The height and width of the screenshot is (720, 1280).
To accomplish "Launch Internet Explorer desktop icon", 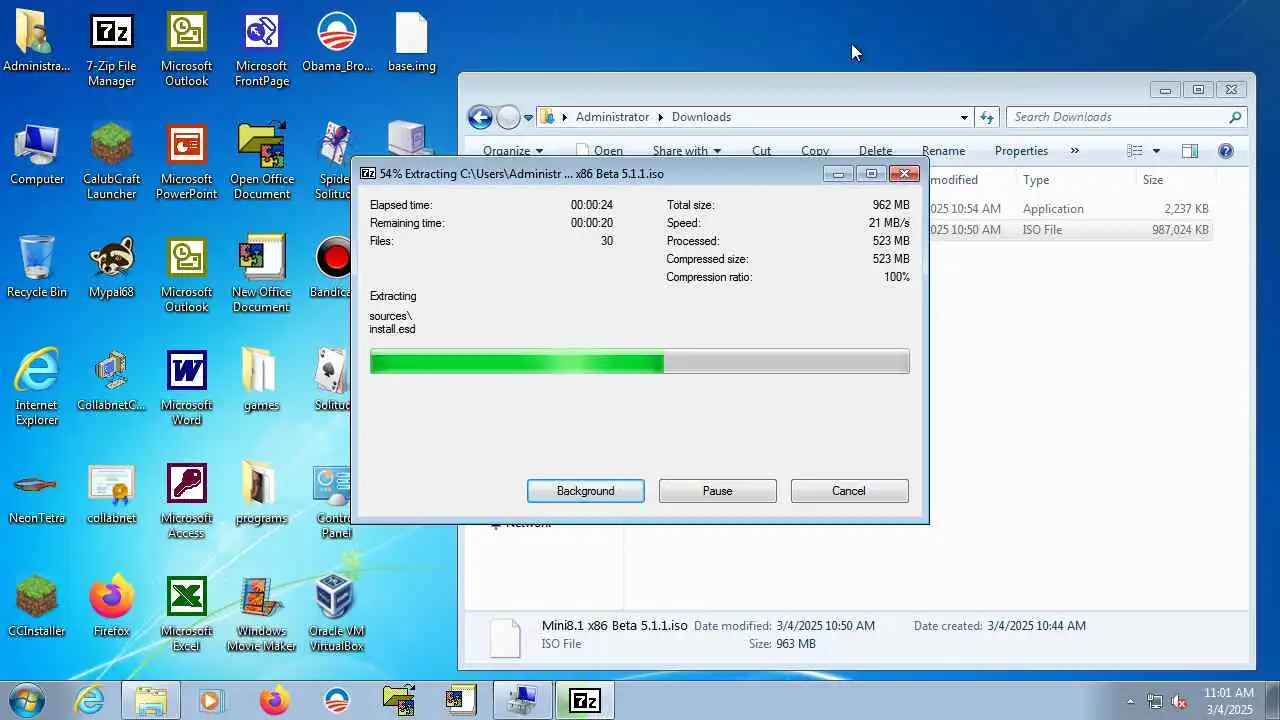I will click(x=36, y=387).
